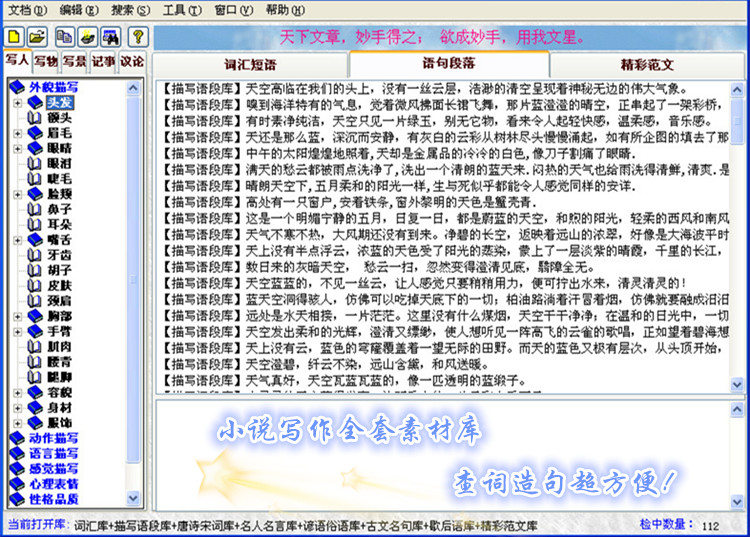Click the blue book icon beside 外貌描写
Viewport: 750px width, 537px height.
17,87
